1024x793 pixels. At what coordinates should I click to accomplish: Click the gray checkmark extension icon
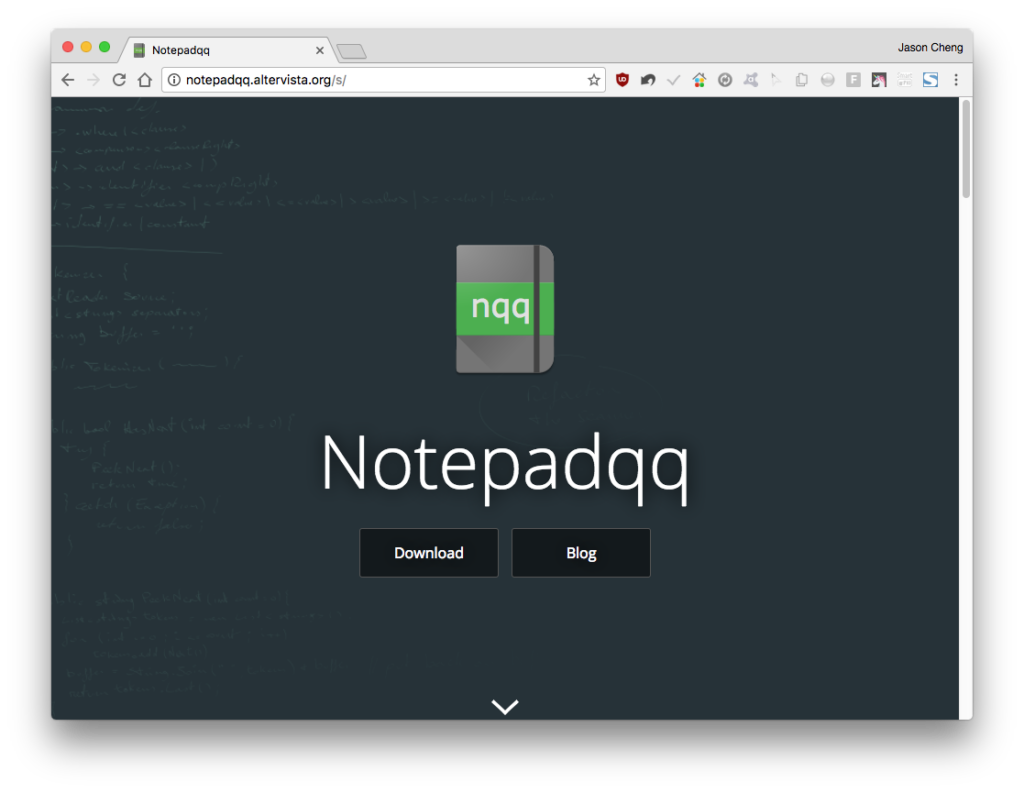tap(673, 80)
